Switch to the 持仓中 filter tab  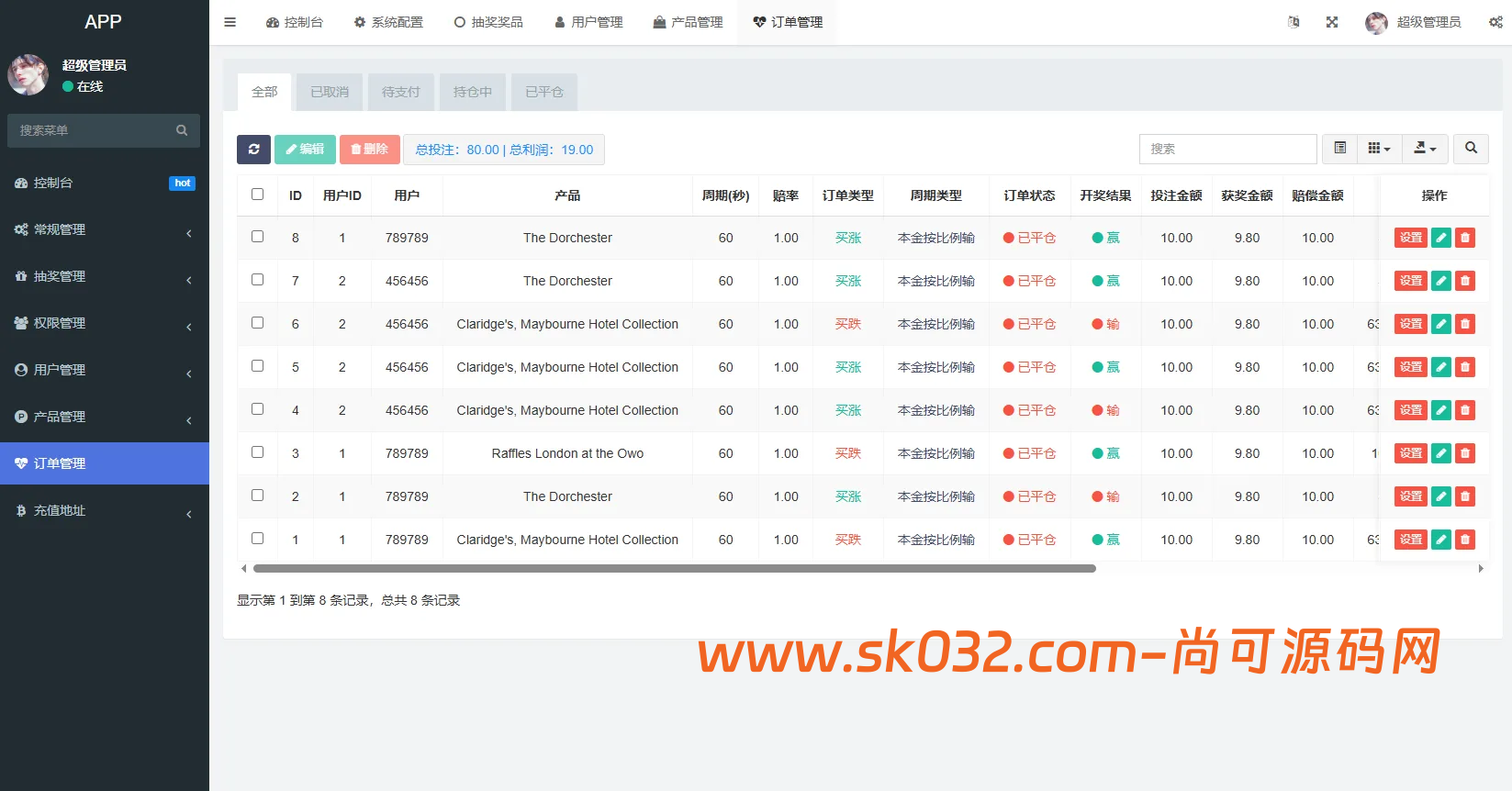tap(473, 92)
